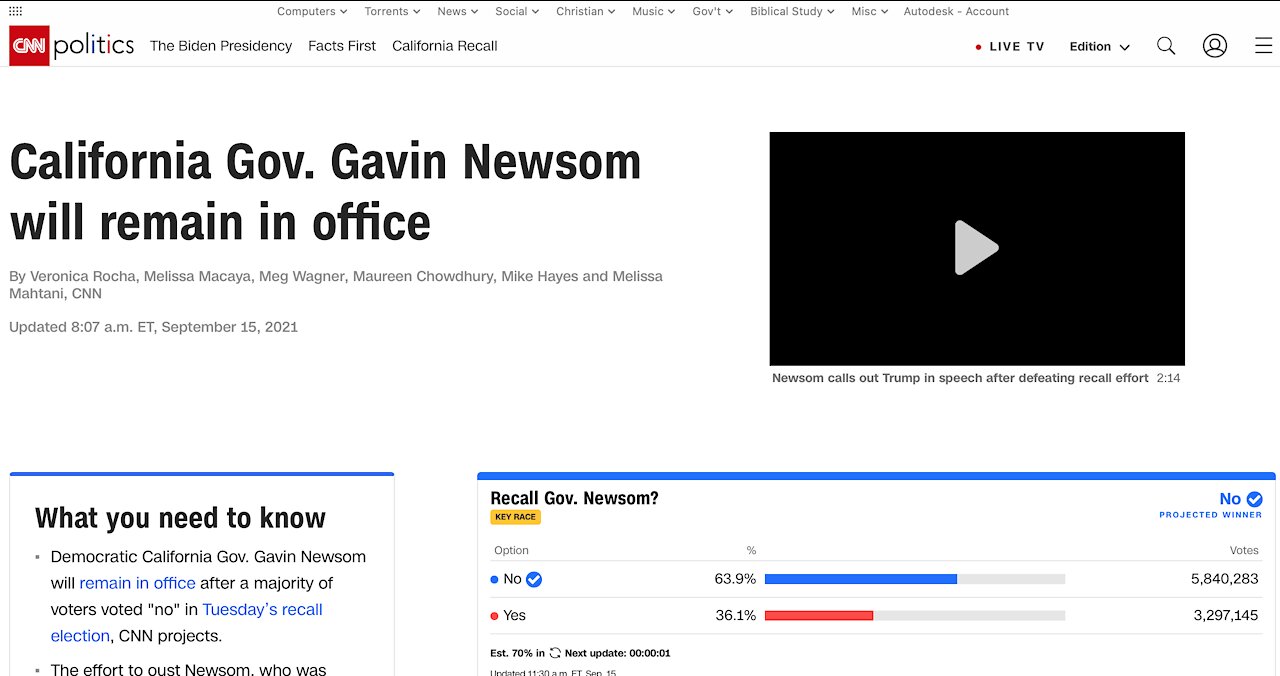
Task: Expand the Social bookmarks folder
Action: pos(517,11)
